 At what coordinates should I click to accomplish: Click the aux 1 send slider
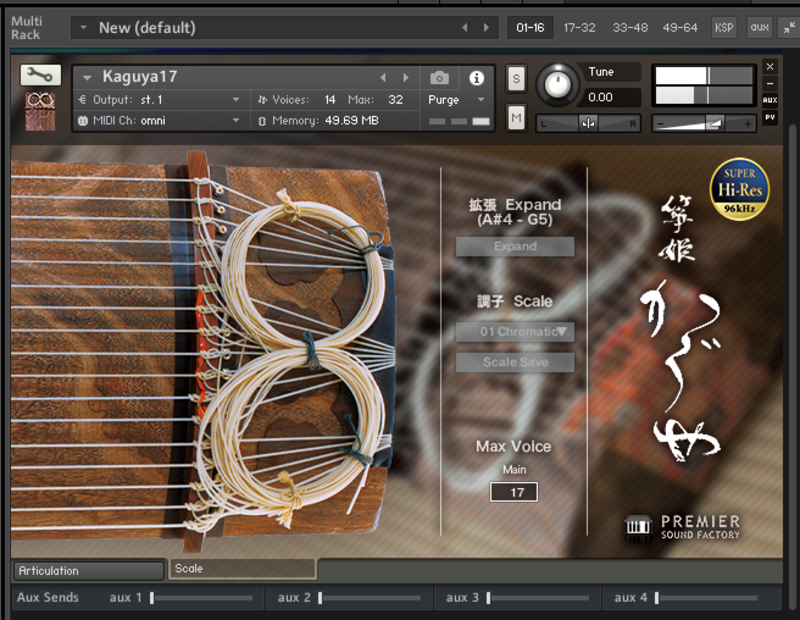[152, 598]
